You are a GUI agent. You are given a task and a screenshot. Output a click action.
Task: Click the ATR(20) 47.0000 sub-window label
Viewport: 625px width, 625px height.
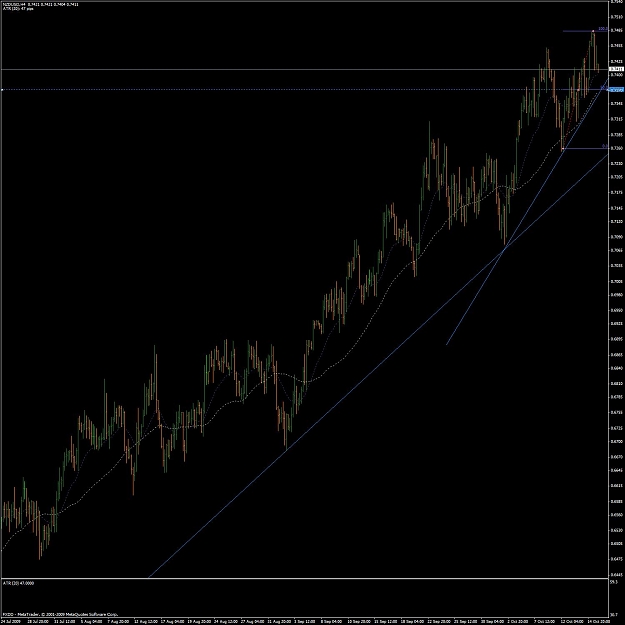pyautogui.click(x=19, y=583)
